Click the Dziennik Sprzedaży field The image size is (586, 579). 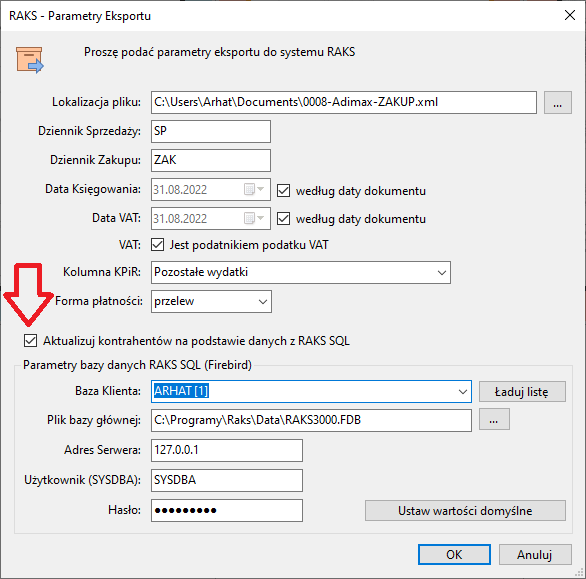click(x=211, y=131)
